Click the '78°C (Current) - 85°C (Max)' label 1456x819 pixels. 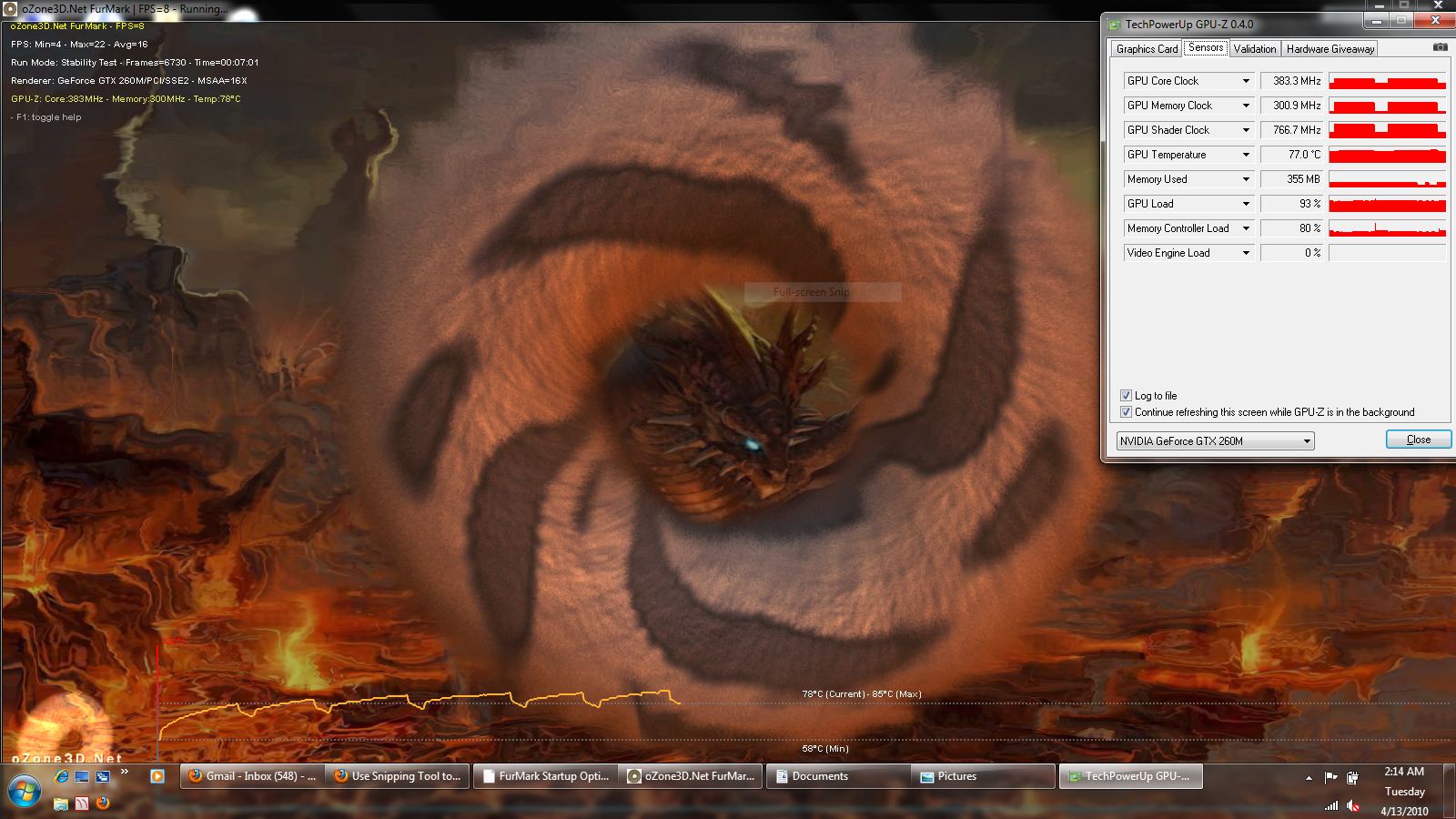tap(862, 694)
